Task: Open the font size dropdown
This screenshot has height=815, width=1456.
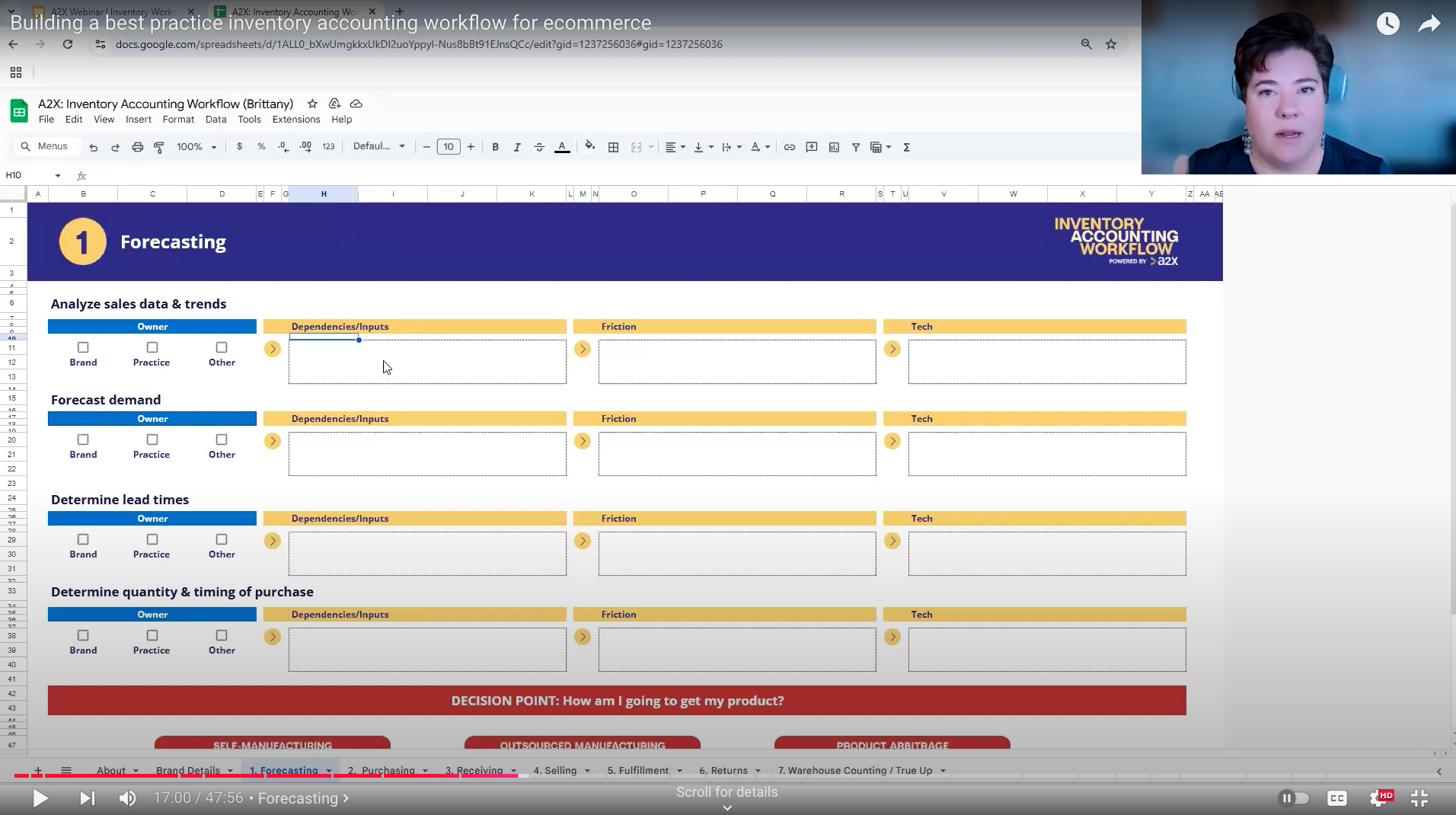Action: (449, 146)
